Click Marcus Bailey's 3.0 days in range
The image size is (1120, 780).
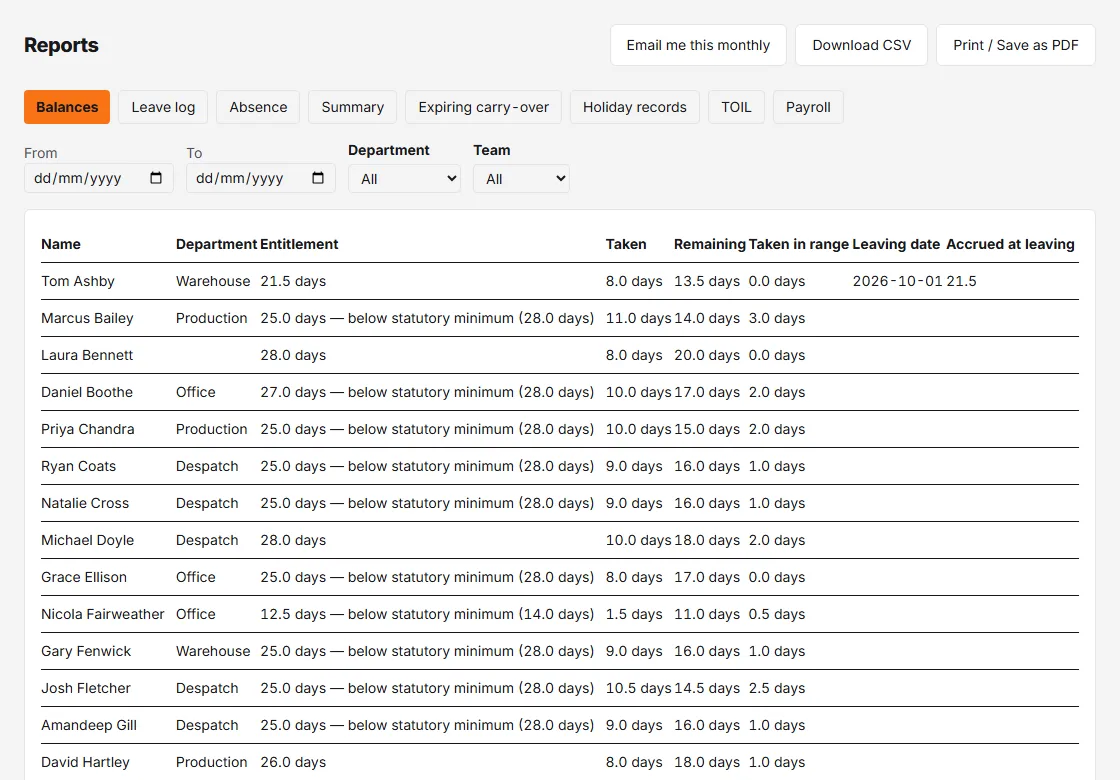click(x=777, y=319)
